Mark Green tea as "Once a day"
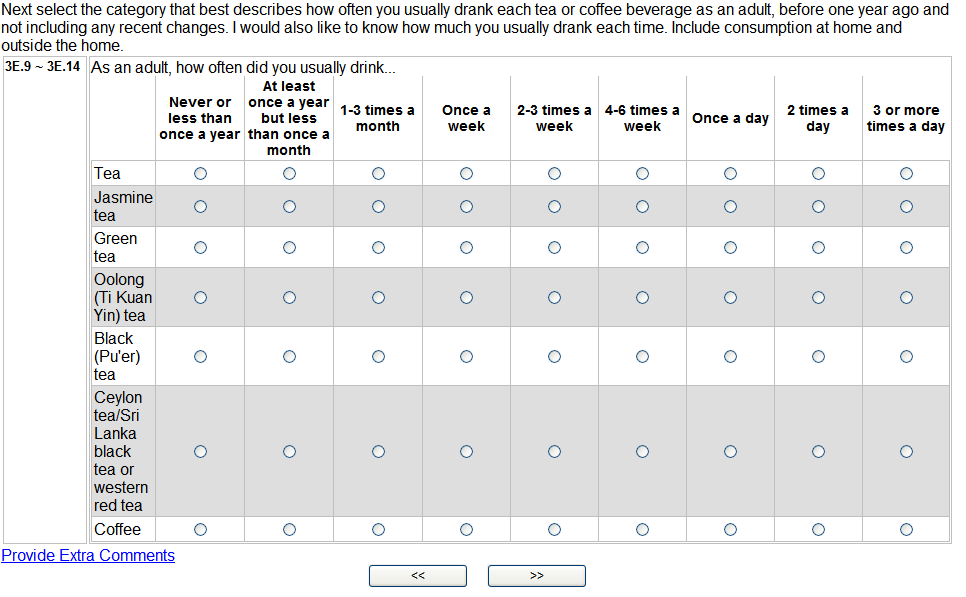This screenshot has width=966, height=597. 730,248
